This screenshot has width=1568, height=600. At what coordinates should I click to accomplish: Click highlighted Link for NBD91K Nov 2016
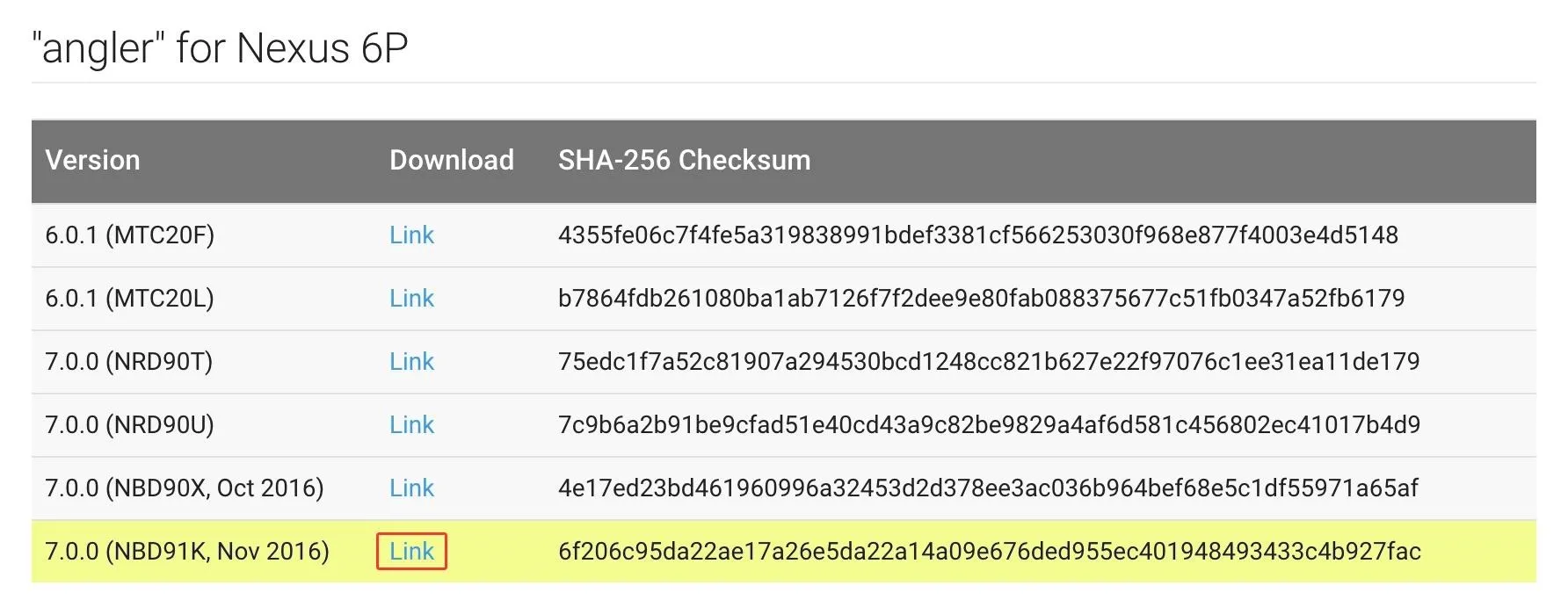tap(411, 552)
